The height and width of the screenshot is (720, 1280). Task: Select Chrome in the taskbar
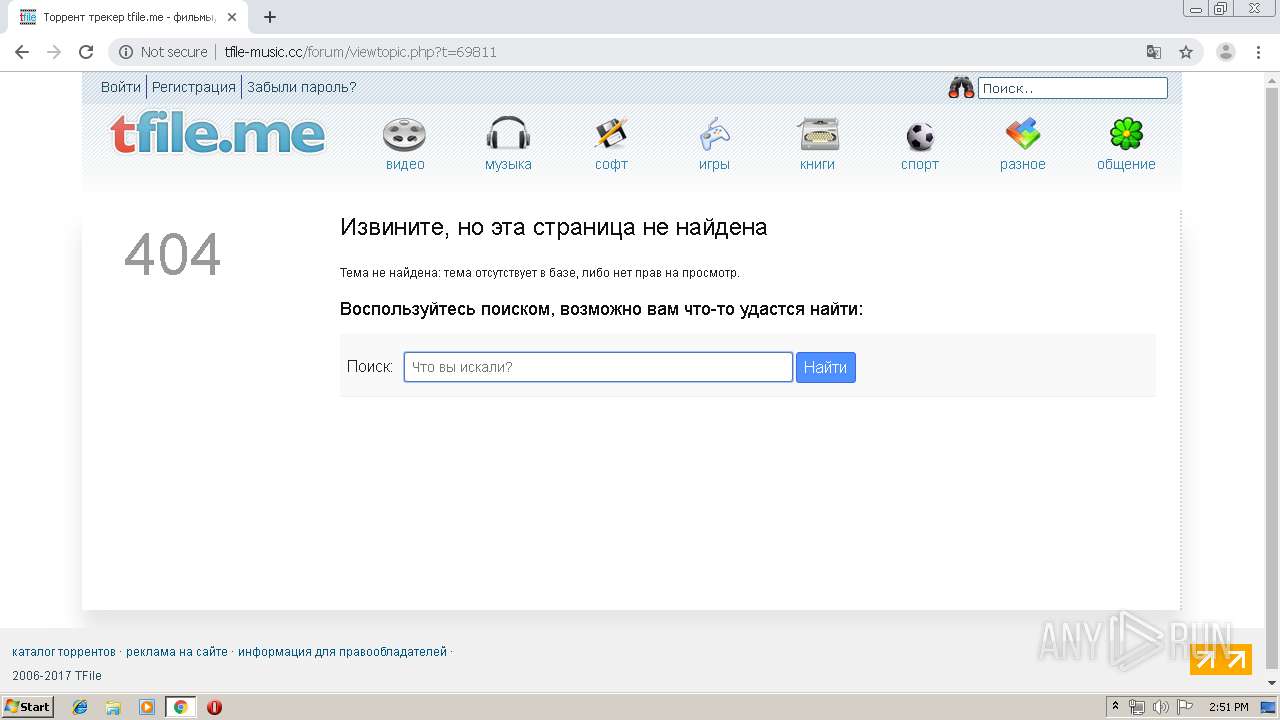click(x=180, y=707)
